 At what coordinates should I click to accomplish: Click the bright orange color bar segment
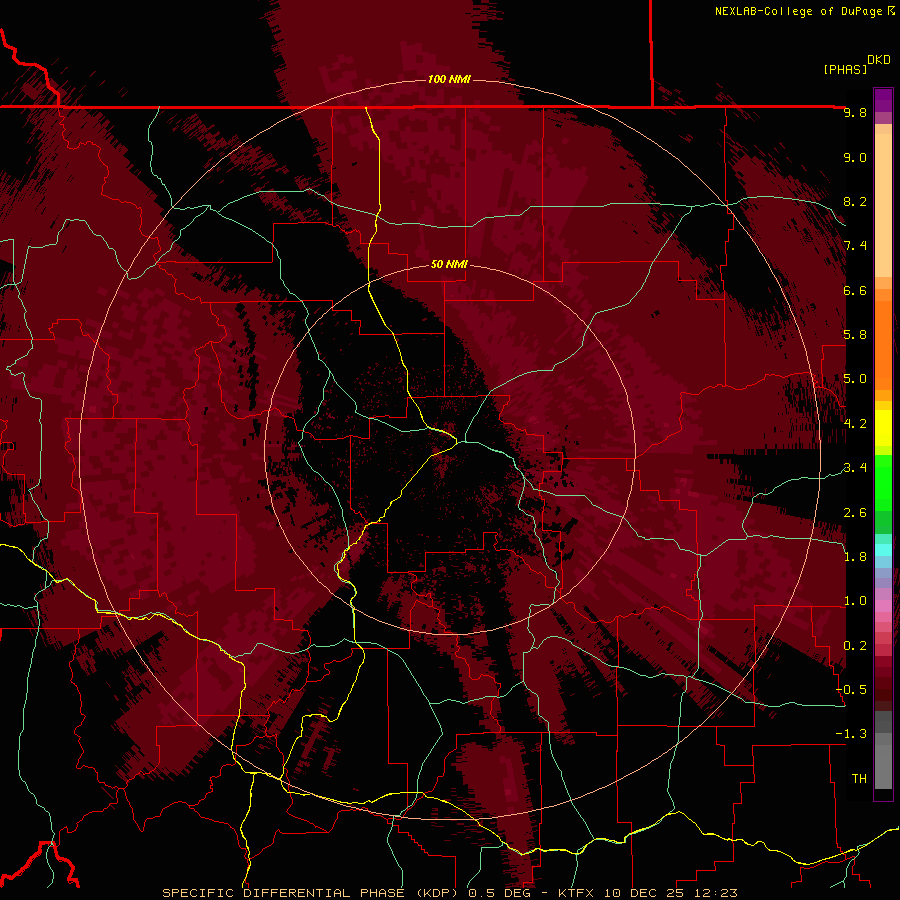tap(883, 345)
